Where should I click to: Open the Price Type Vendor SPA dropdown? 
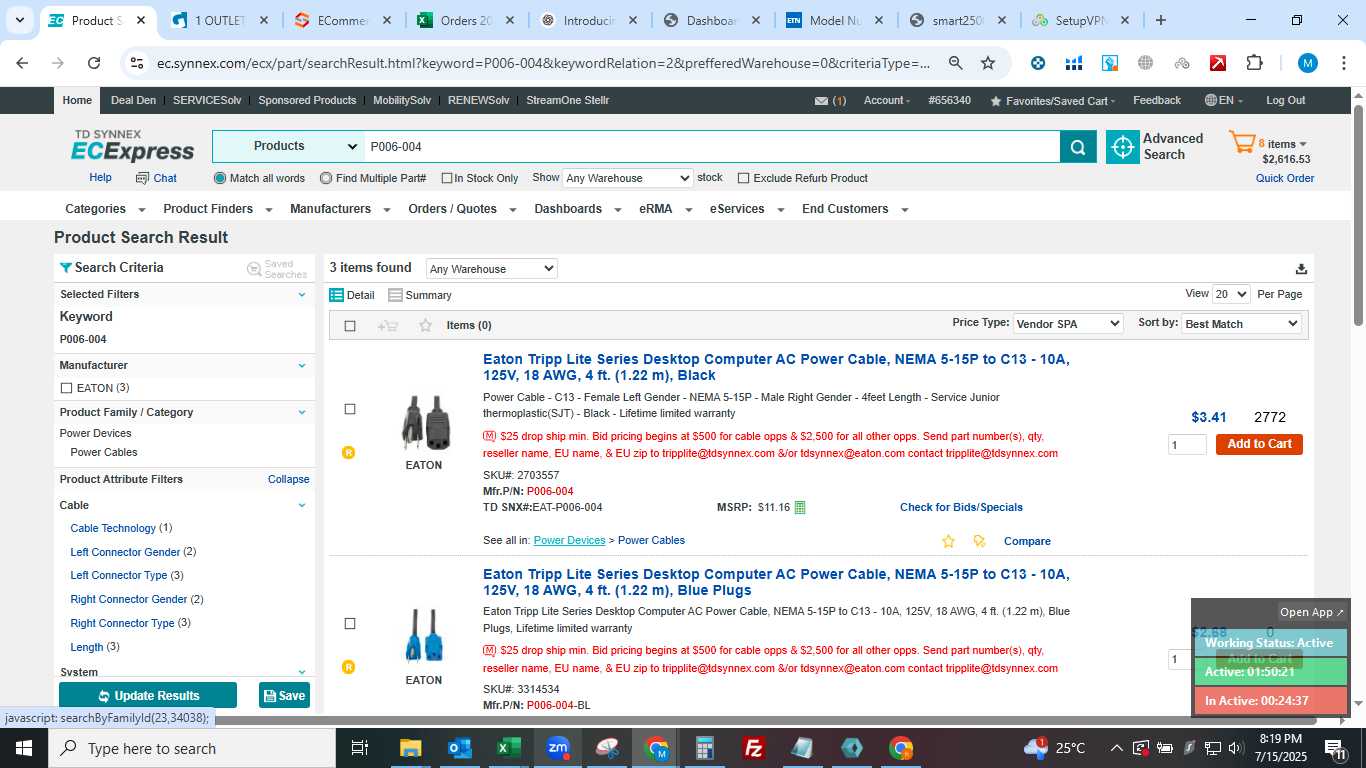click(1067, 324)
